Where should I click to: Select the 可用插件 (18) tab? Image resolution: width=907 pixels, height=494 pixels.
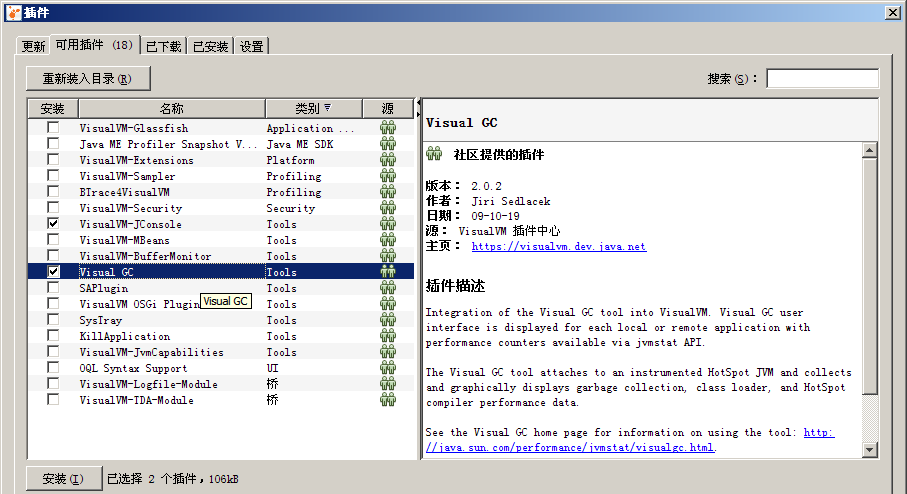pyautogui.click(x=94, y=45)
